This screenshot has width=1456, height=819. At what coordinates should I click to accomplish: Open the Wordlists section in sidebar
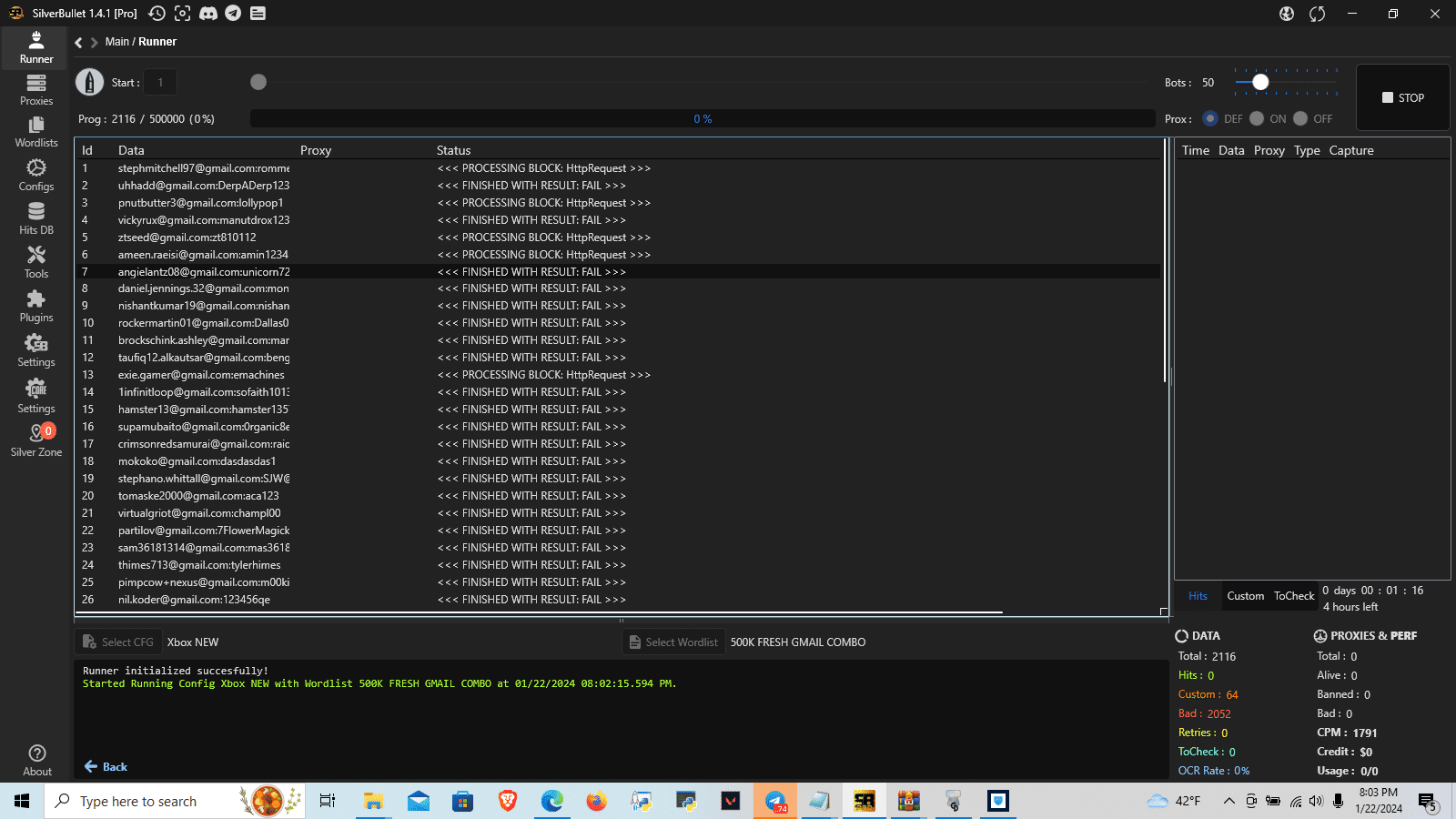[36, 132]
